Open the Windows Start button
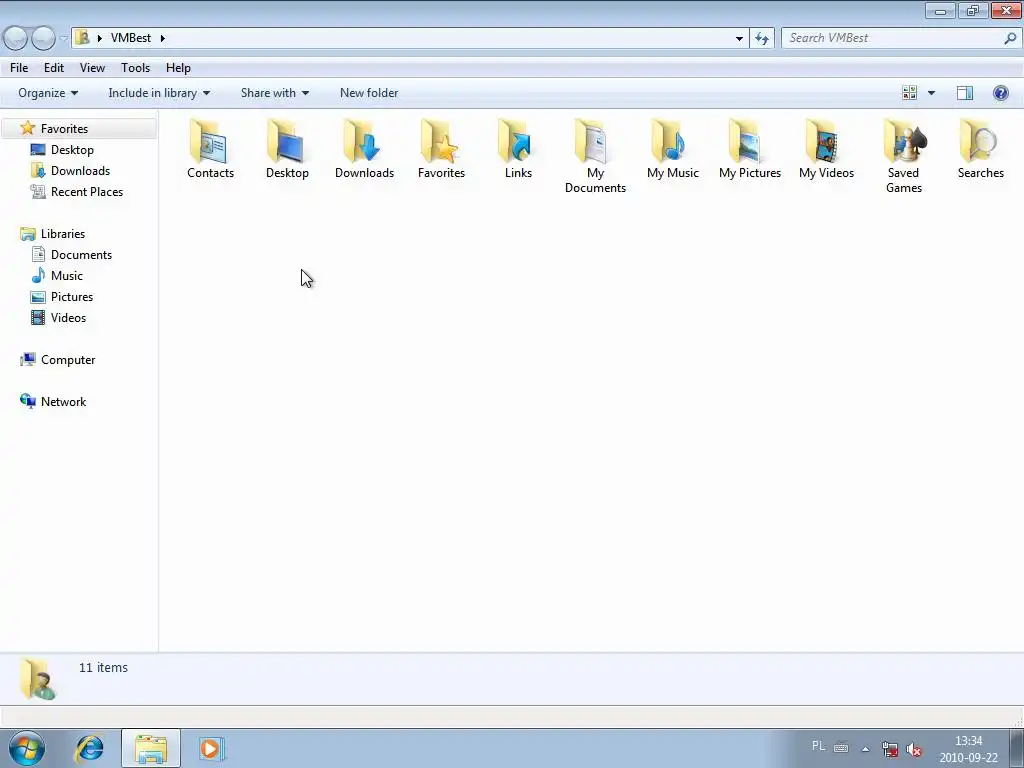Image resolution: width=1024 pixels, height=768 pixels. pyautogui.click(x=27, y=748)
